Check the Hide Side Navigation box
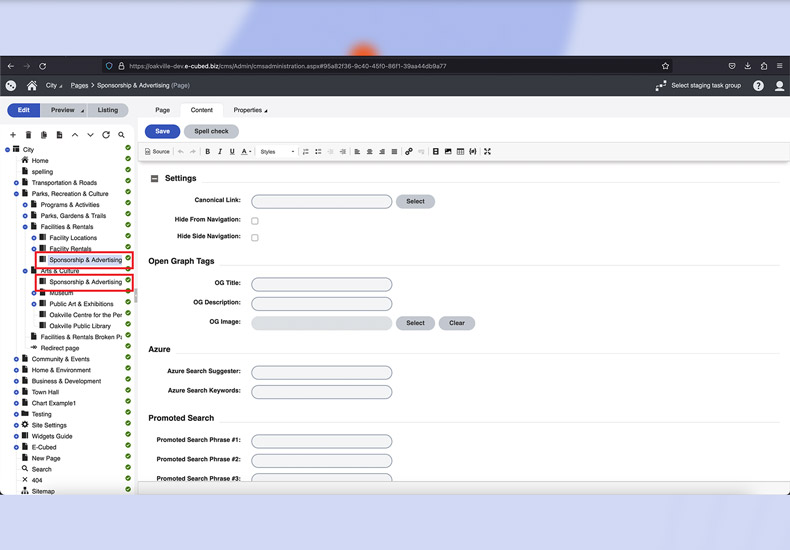This screenshot has height=550, width=790. tap(255, 237)
